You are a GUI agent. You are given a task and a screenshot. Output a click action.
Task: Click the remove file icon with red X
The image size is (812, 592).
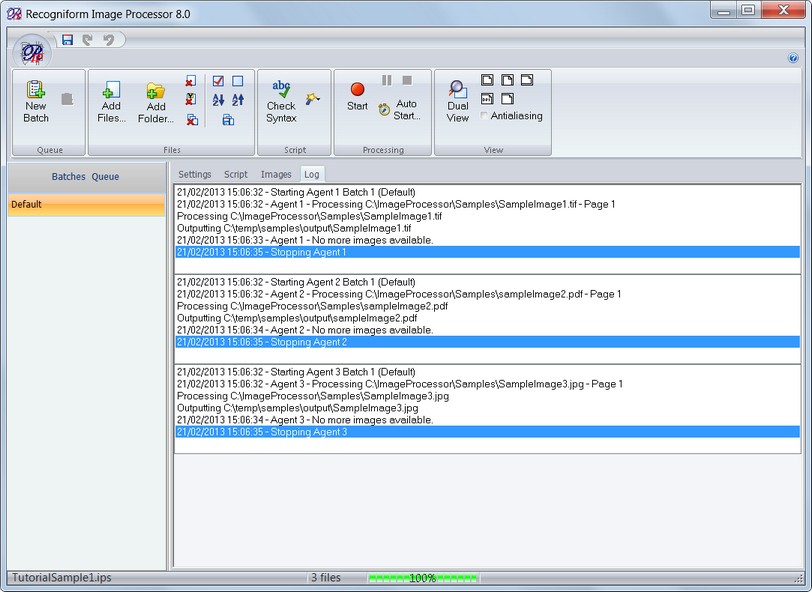click(x=191, y=81)
